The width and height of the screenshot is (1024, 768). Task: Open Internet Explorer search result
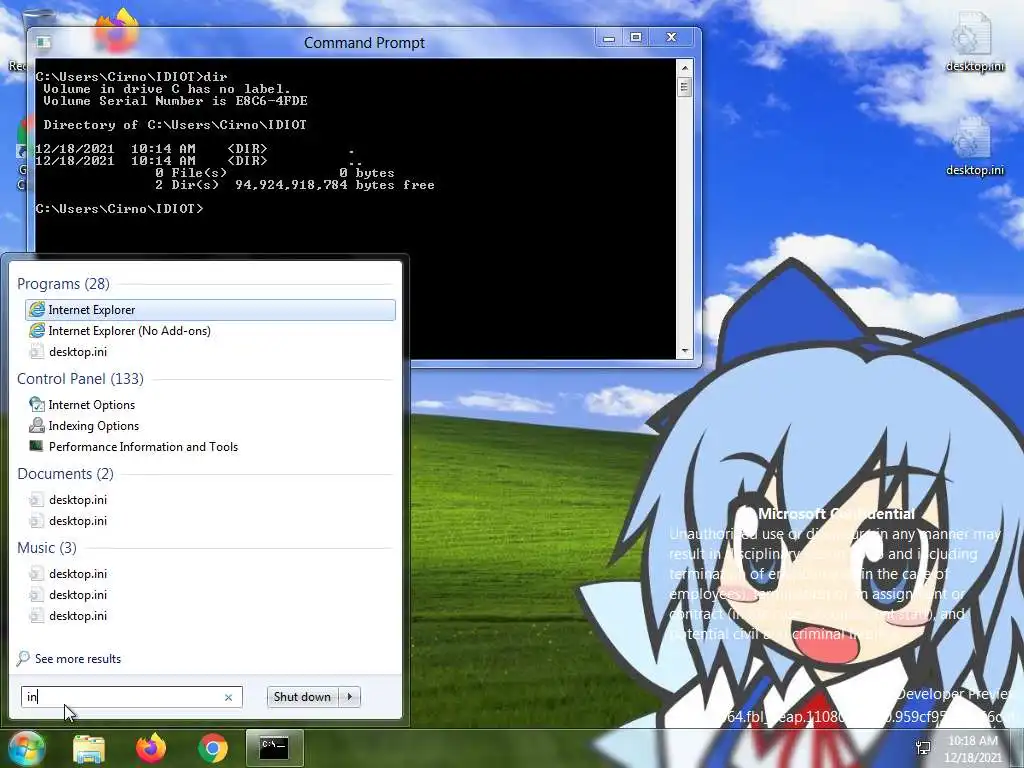(210, 310)
